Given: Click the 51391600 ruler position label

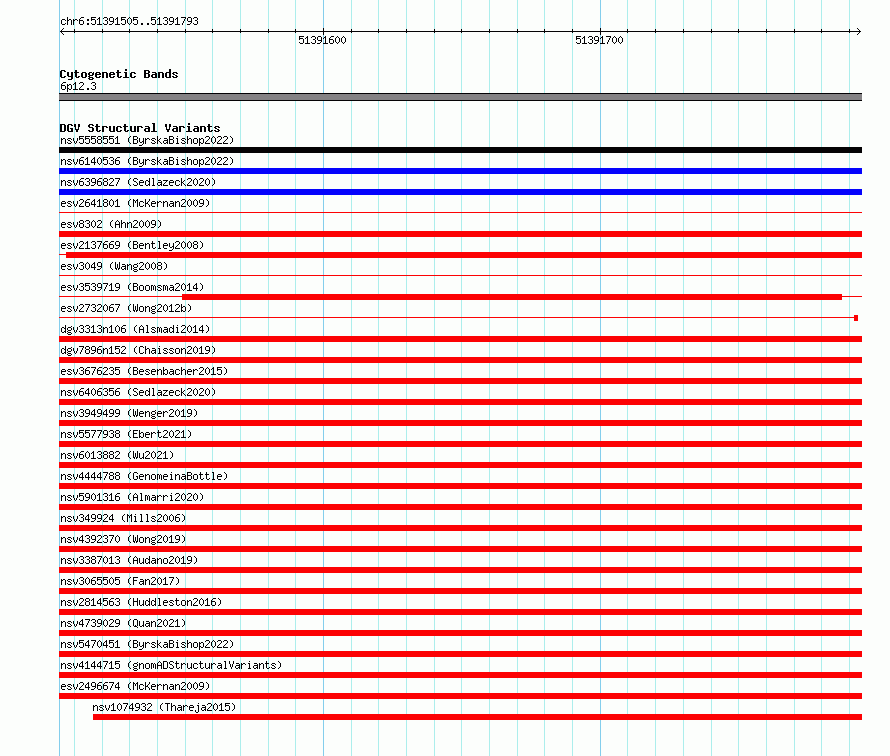Looking at the screenshot, I should [322, 40].
